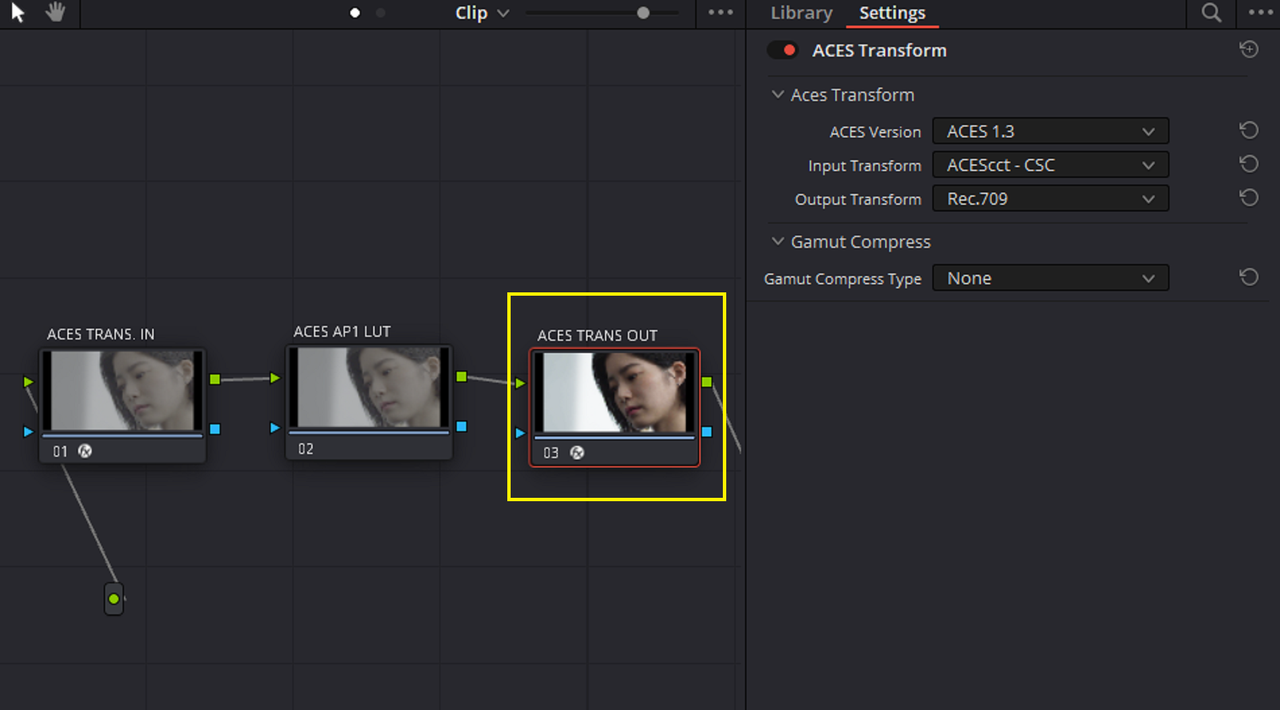Click the FX badge on node 03

click(577, 453)
